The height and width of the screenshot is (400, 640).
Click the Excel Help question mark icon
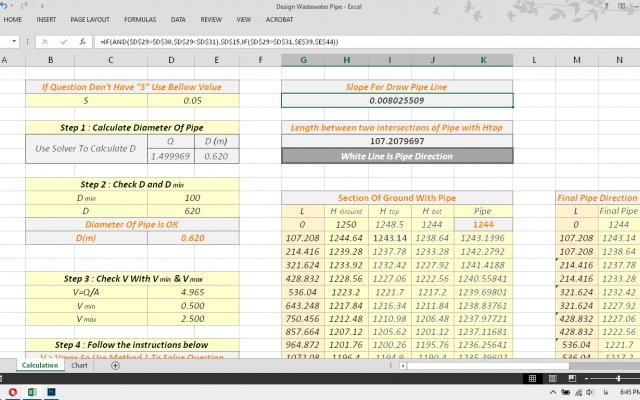coord(607,6)
